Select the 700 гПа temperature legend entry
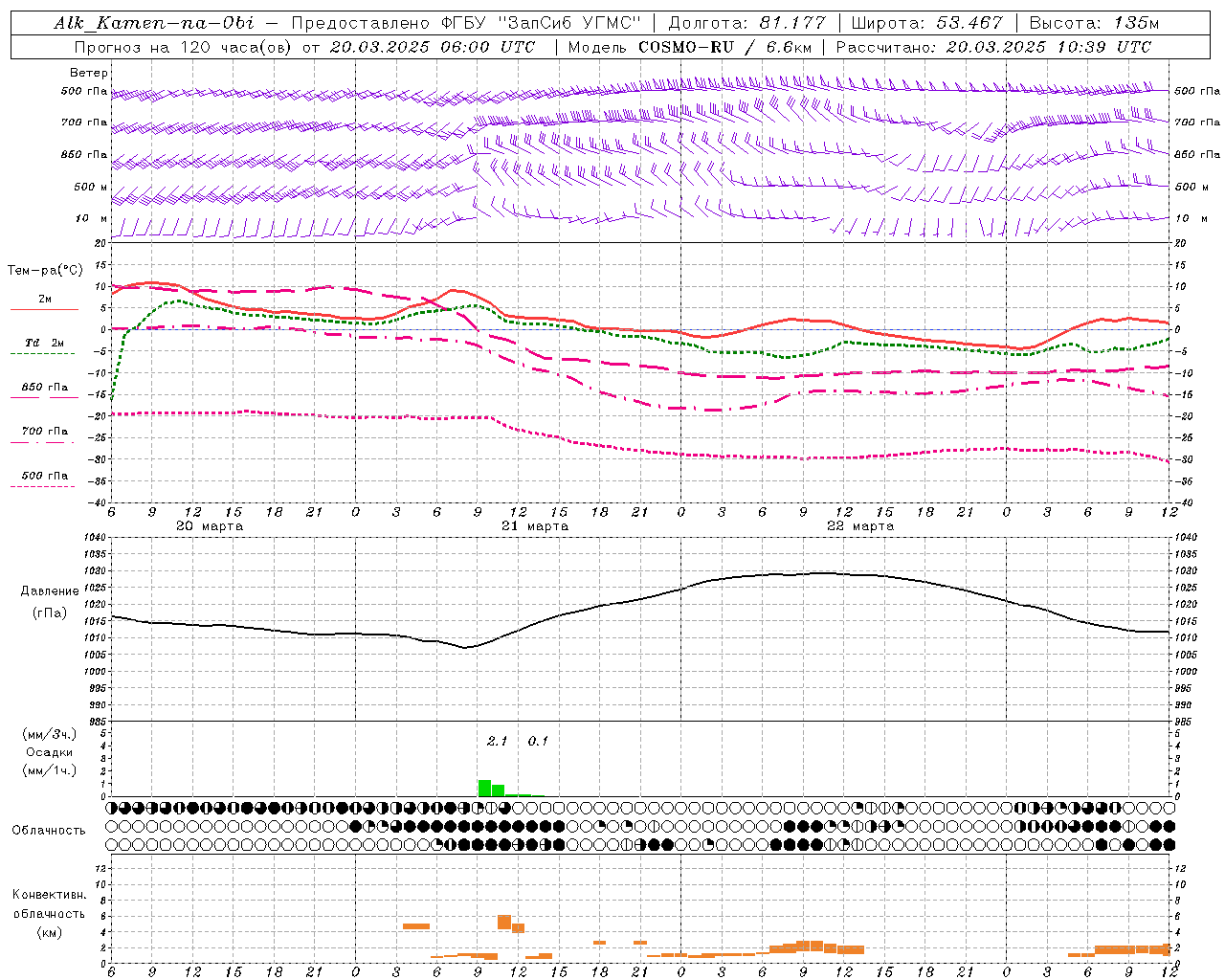 pos(45,432)
